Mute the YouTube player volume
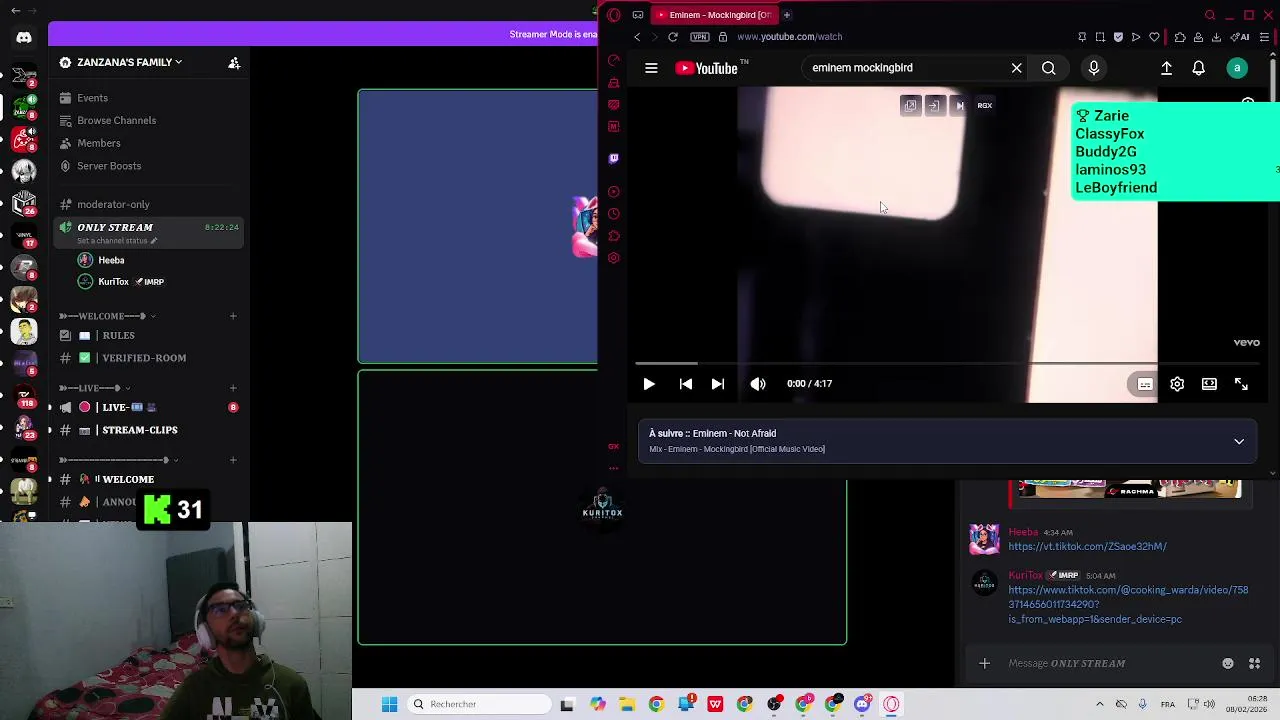The image size is (1280, 720). click(x=758, y=384)
